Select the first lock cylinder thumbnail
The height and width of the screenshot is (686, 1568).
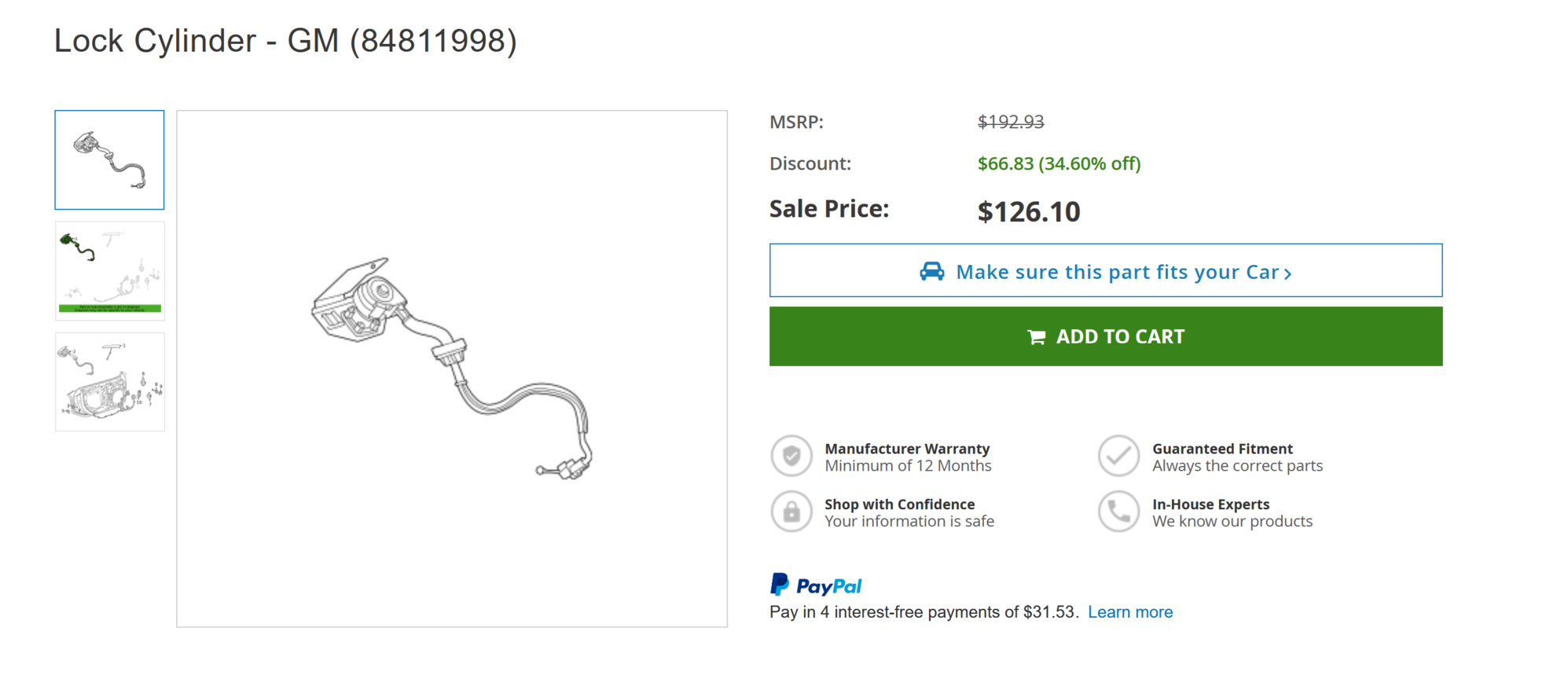click(x=109, y=160)
